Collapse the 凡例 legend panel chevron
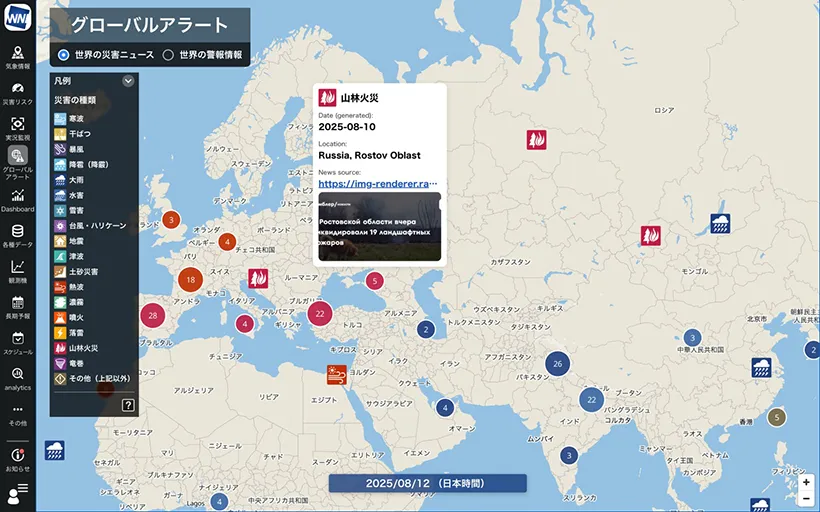Viewport: 820px width, 512px height. pos(128,82)
